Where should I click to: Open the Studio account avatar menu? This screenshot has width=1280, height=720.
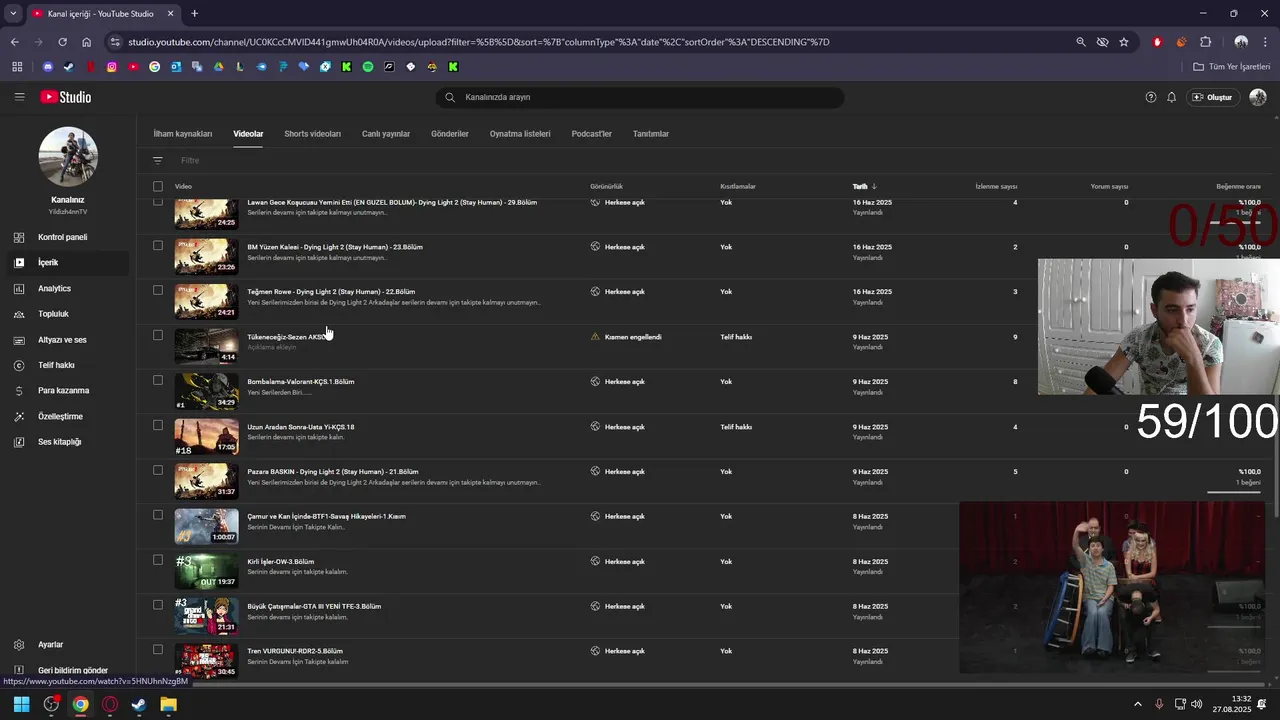click(x=1257, y=97)
